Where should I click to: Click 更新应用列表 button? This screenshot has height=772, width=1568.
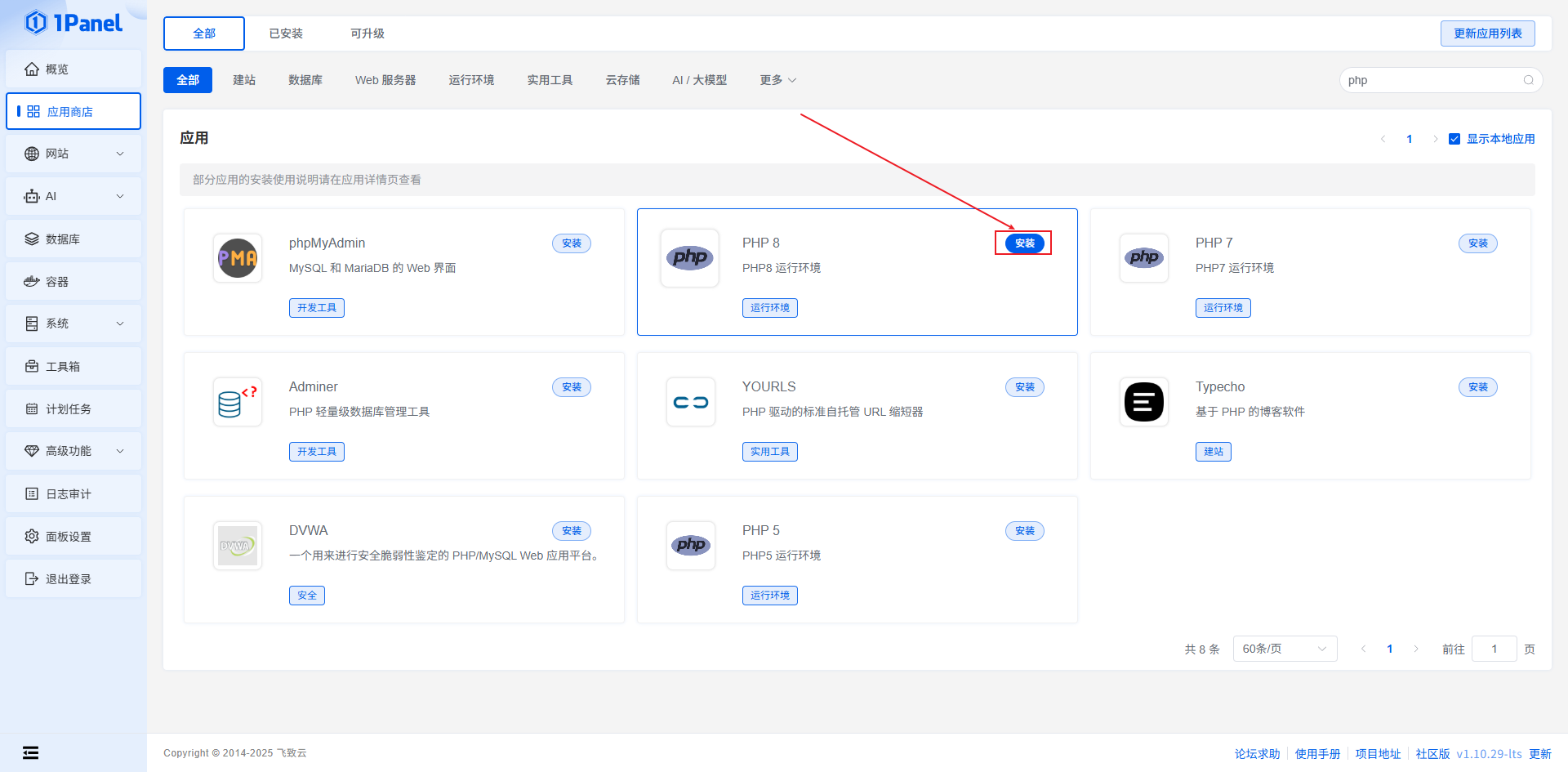coord(1488,33)
